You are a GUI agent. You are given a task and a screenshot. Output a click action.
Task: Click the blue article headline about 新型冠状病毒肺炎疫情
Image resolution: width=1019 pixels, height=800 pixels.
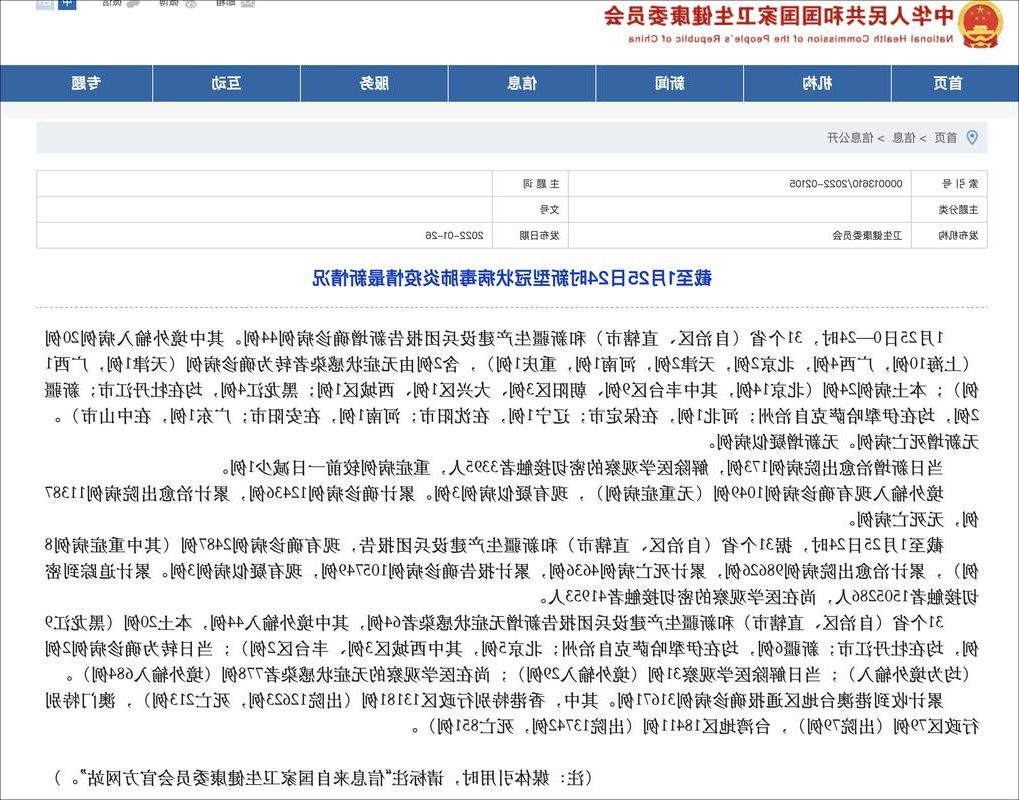pos(511,278)
